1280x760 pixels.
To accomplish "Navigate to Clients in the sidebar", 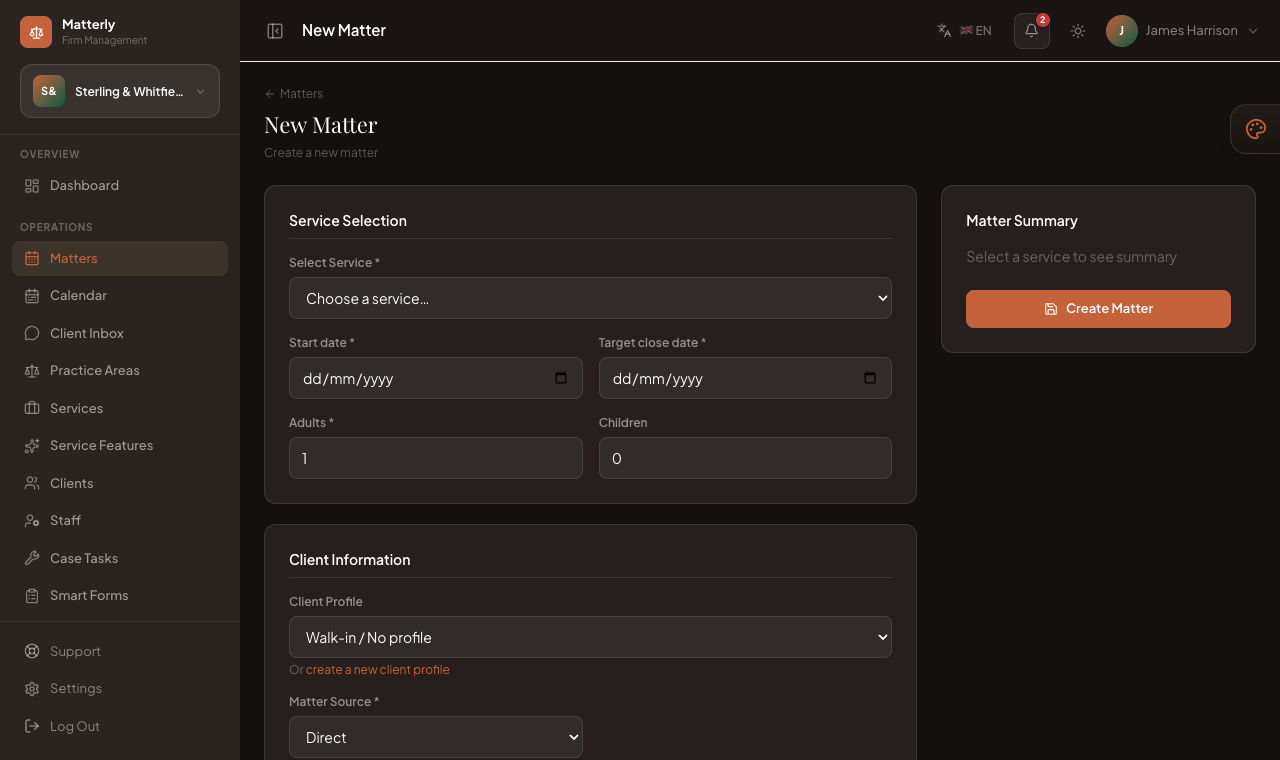I will (120, 484).
